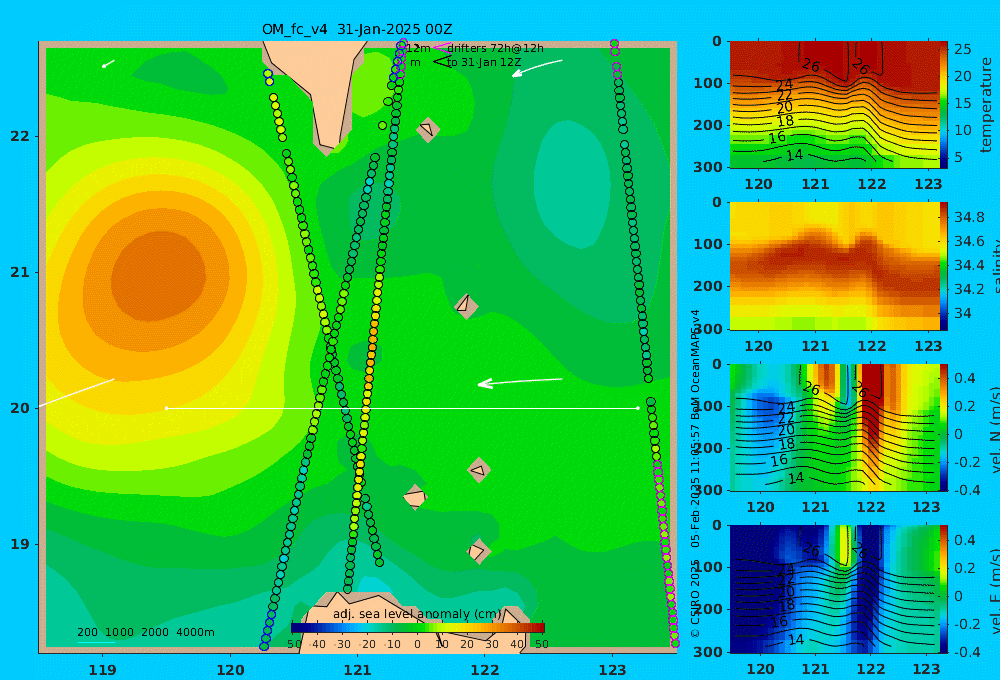This screenshot has width=1000, height=680.
Task: Click the depth label 300 on salinity panel
Action: coord(708,329)
